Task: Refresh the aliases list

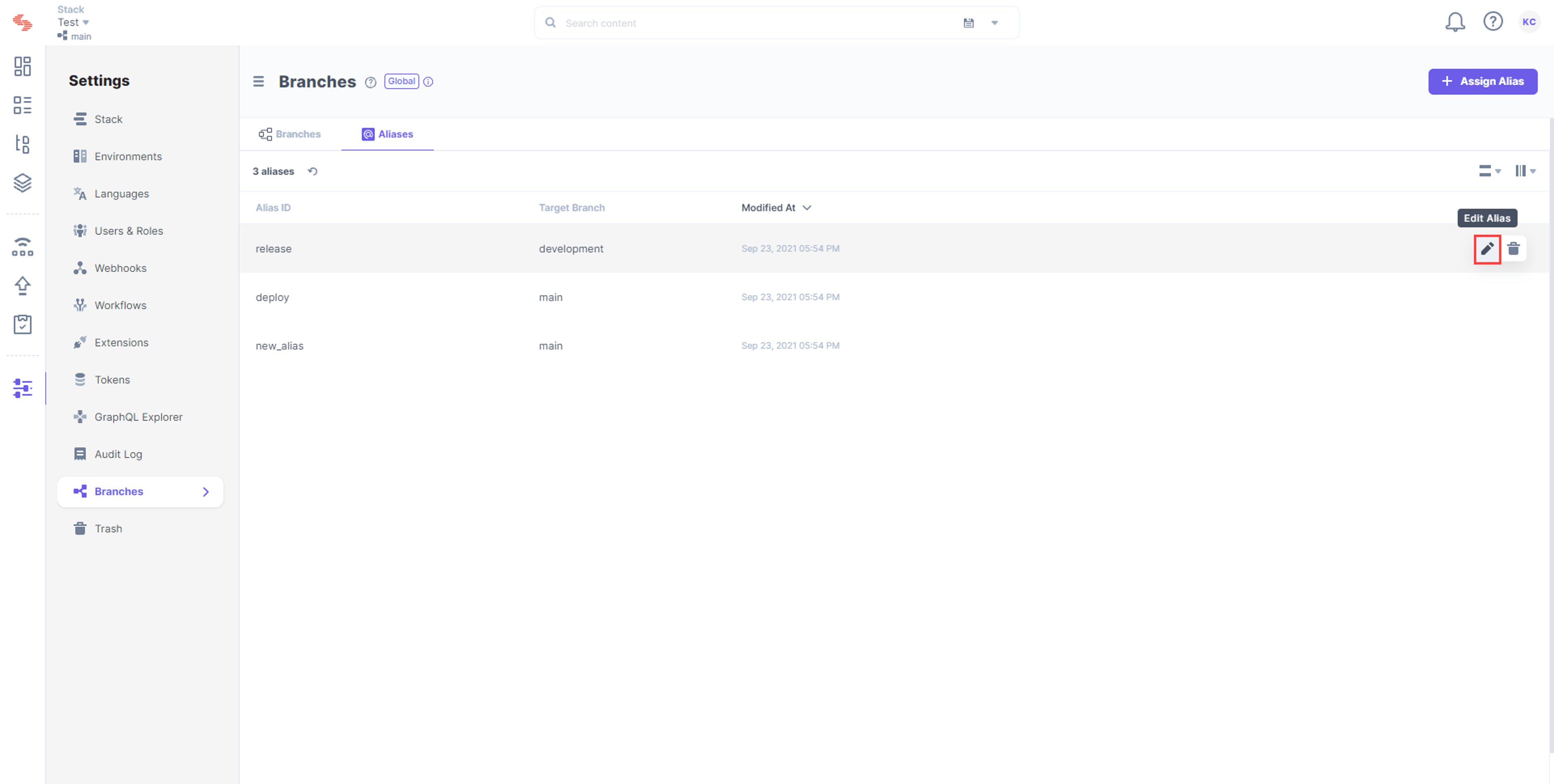Action: (312, 171)
